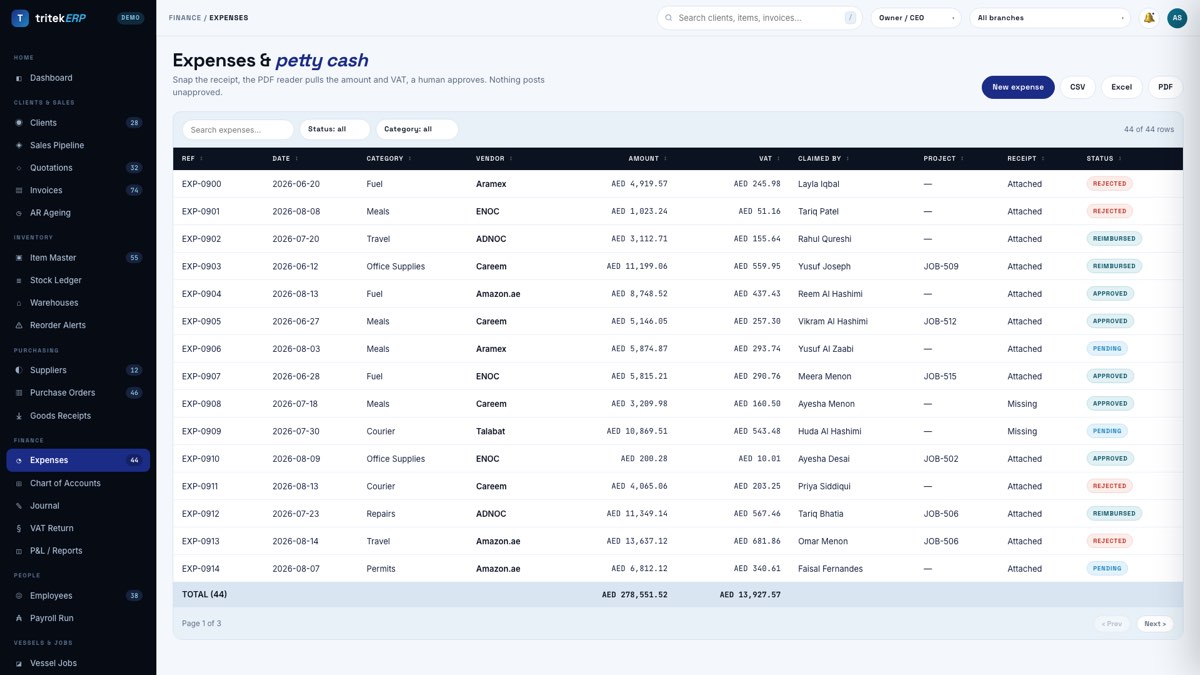Sort by the REF column header

click(192, 159)
